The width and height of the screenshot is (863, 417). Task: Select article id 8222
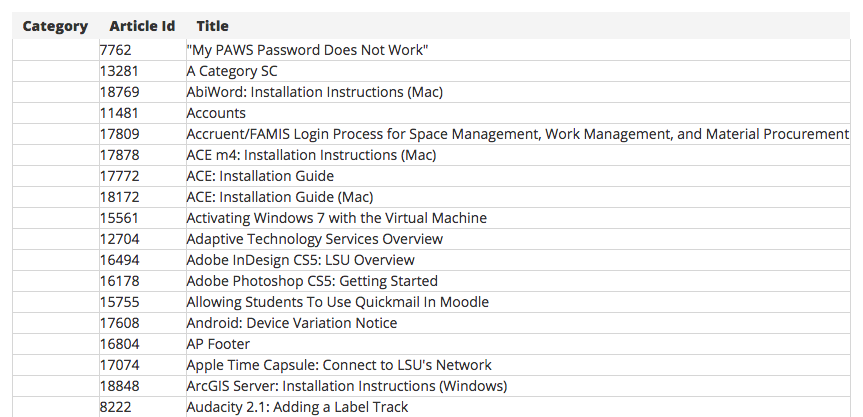116,407
